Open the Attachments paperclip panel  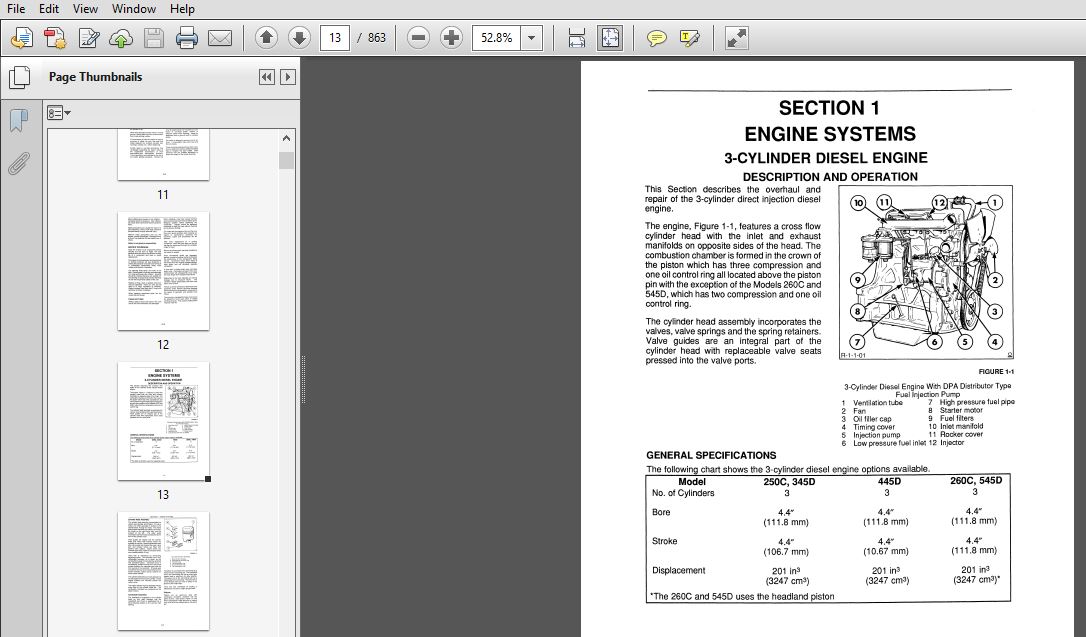pyautogui.click(x=19, y=164)
